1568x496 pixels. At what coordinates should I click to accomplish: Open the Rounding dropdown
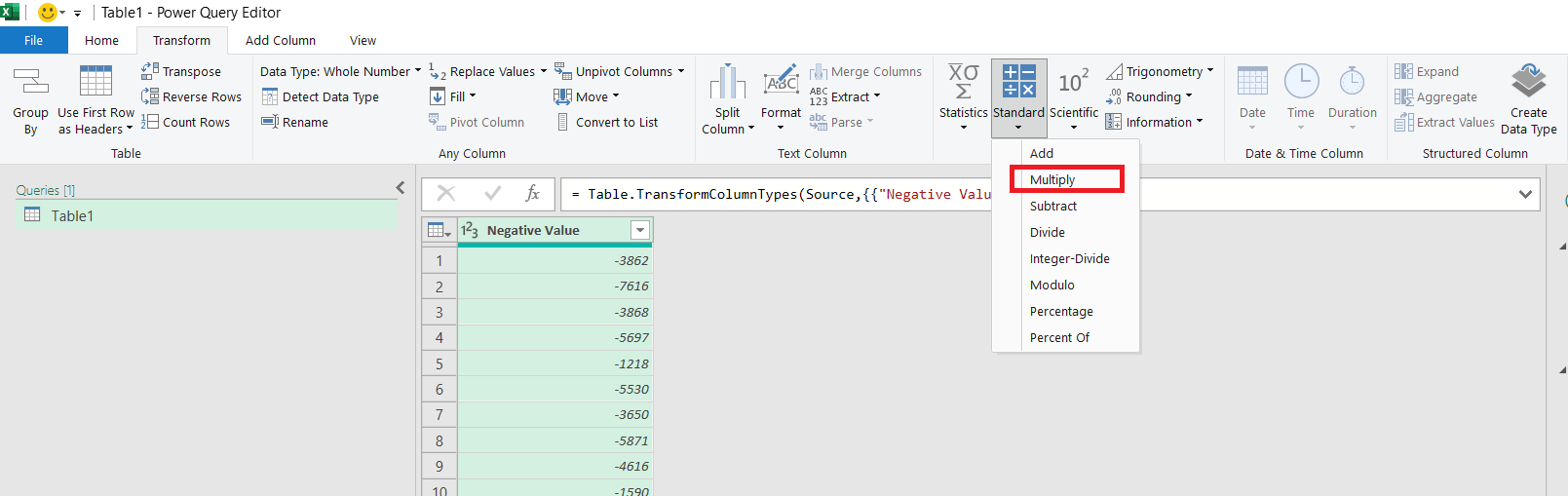[1148, 96]
